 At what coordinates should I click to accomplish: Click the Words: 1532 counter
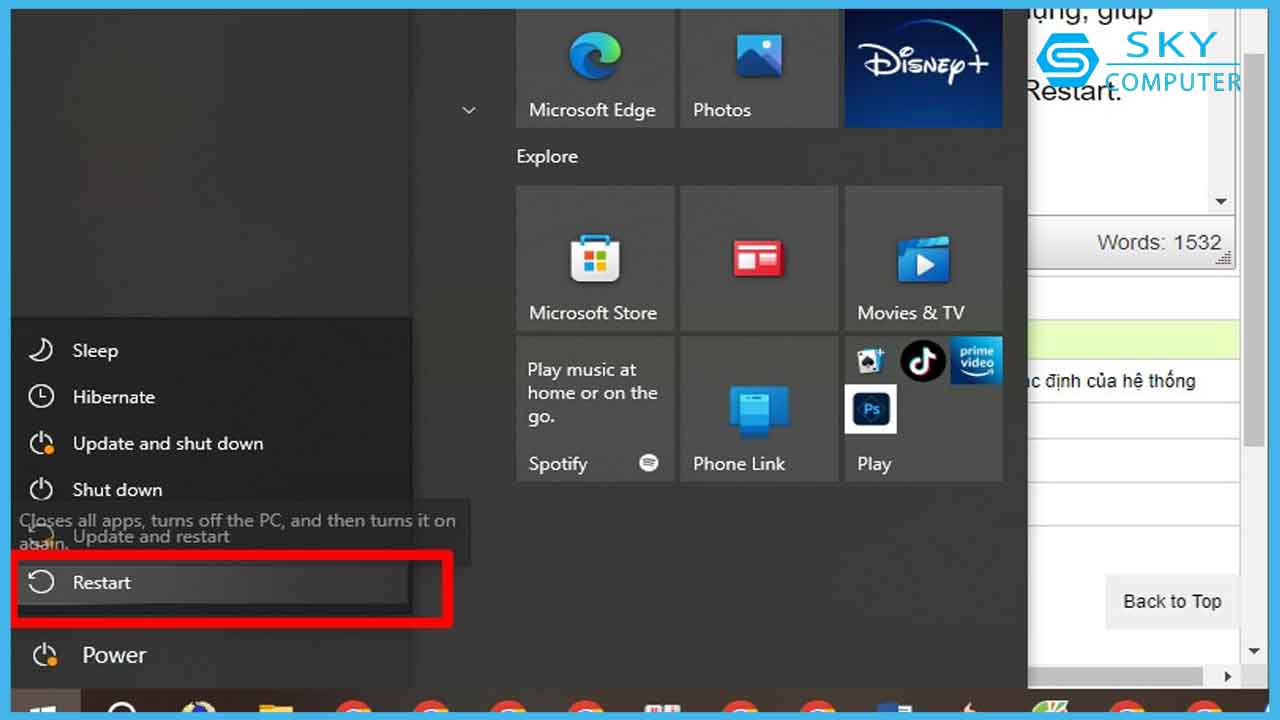(1158, 242)
